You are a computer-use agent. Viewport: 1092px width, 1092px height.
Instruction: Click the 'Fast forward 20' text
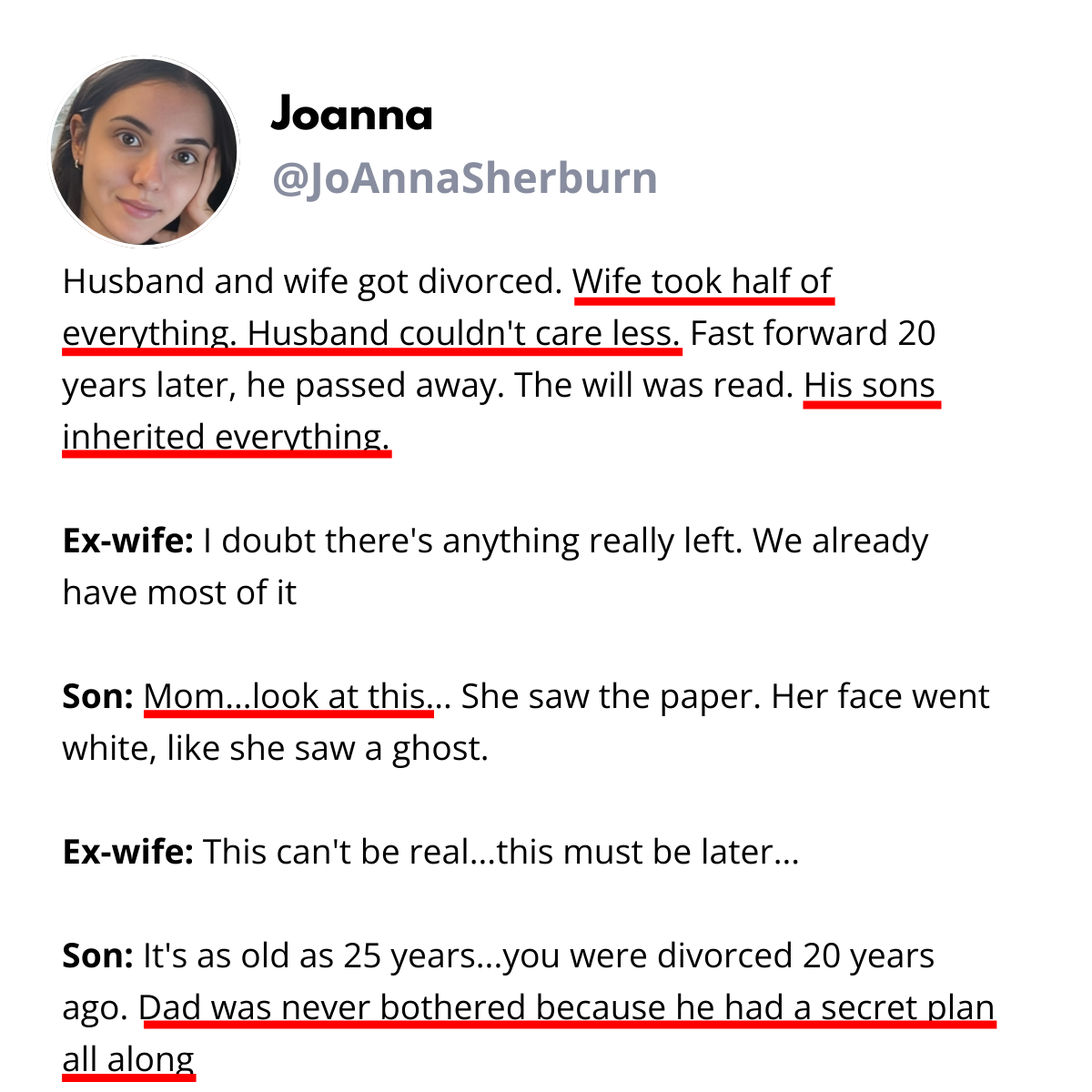pyautogui.click(x=813, y=334)
